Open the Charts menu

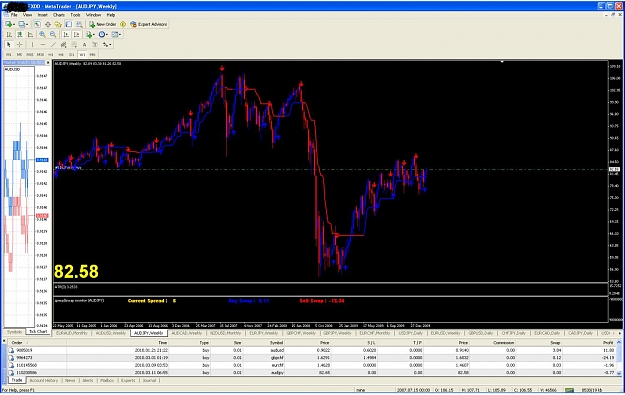click(x=59, y=15)
